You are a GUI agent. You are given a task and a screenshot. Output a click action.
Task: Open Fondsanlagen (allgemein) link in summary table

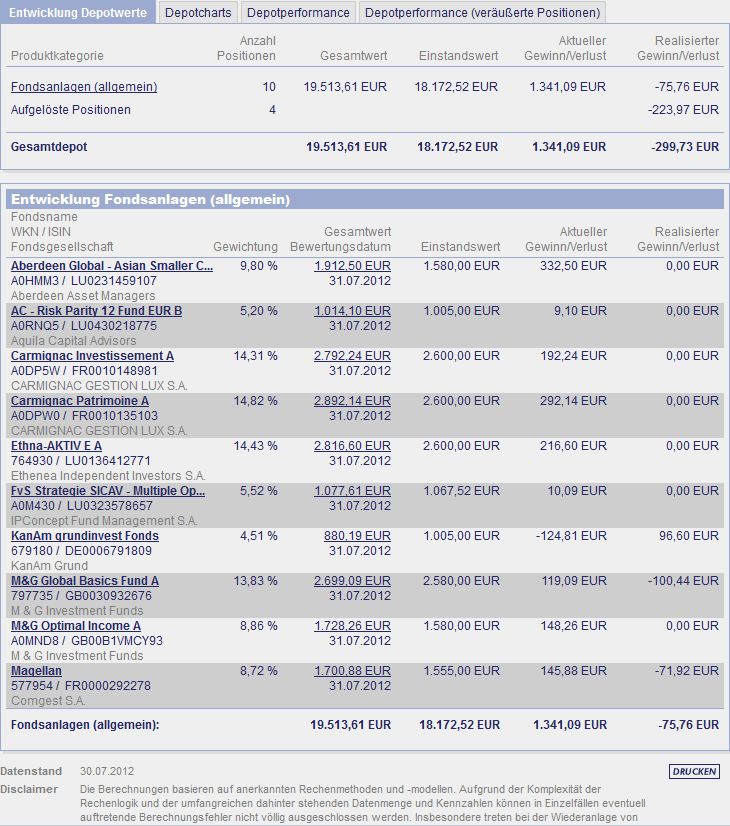tap(84, 87)
